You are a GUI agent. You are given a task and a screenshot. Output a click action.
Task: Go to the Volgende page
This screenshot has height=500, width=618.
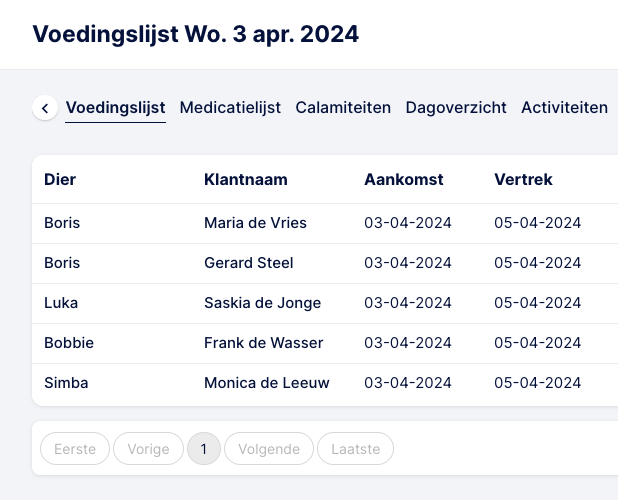pos(269,449)
